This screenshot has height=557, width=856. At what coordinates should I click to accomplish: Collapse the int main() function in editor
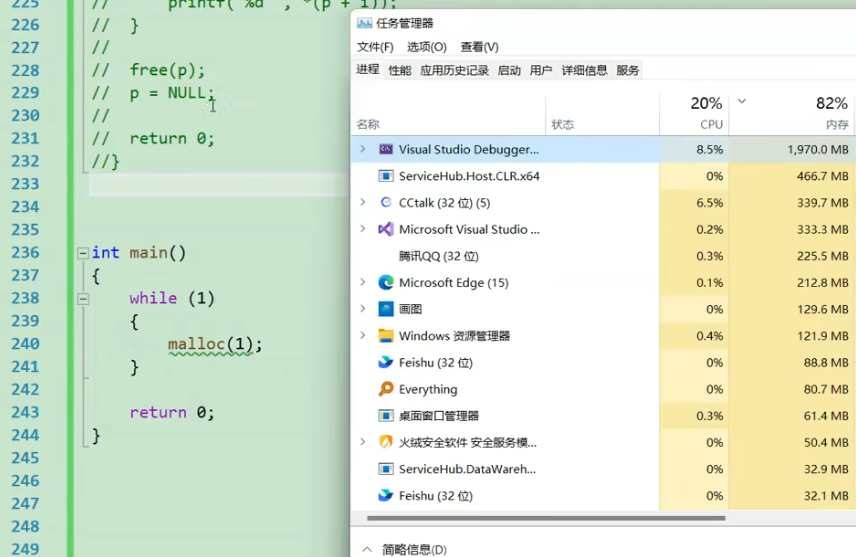83,253
